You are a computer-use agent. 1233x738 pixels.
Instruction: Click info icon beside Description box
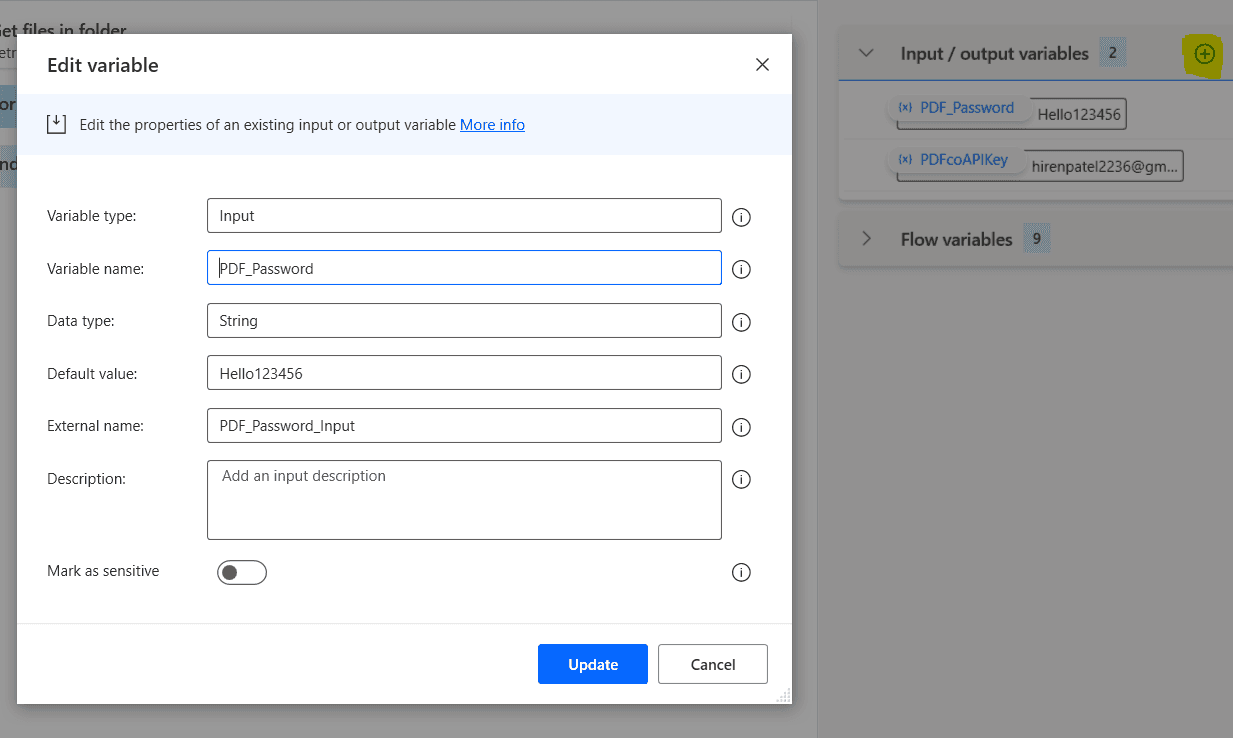(x=741, y=480)
